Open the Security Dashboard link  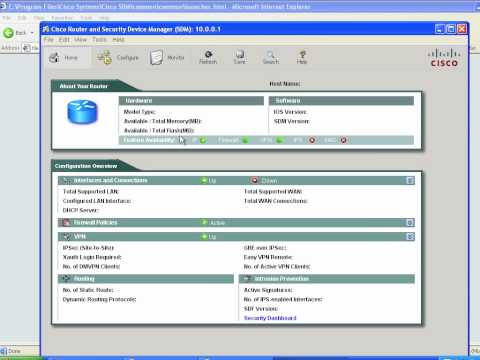click(x=270, y=318)
